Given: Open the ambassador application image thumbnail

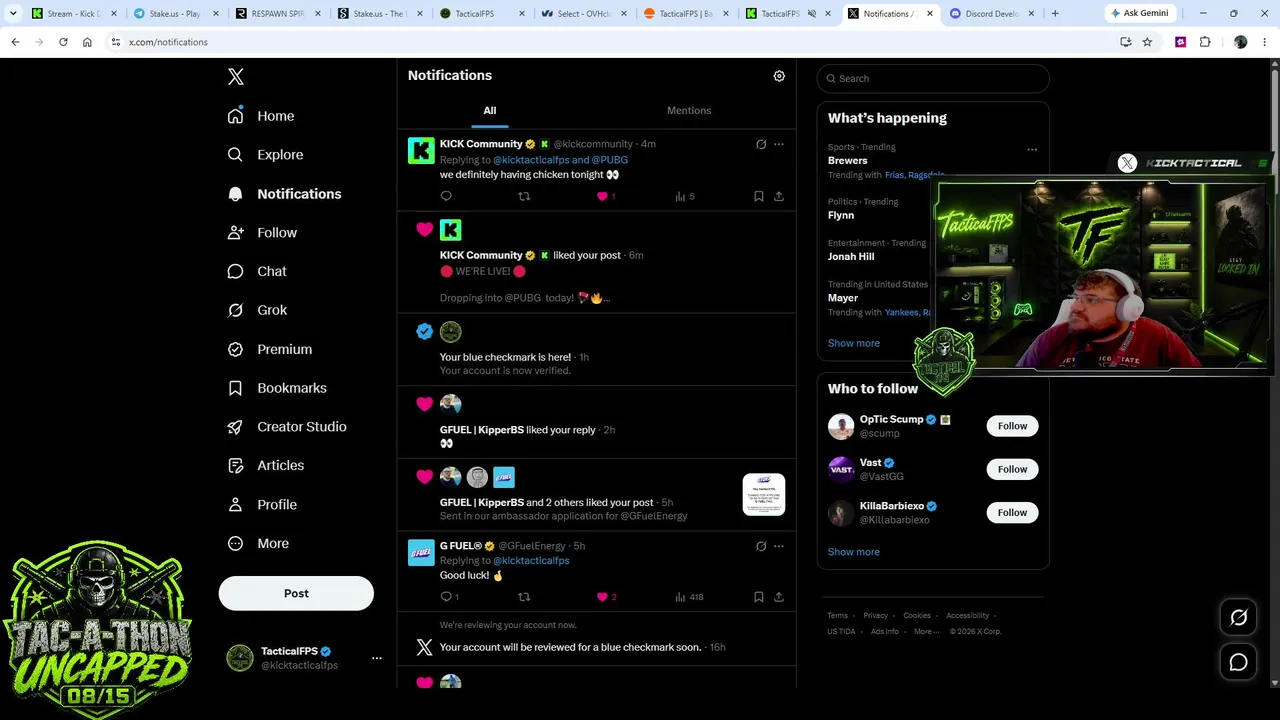Looking at the screenshot, I should (x=764, y=495).
